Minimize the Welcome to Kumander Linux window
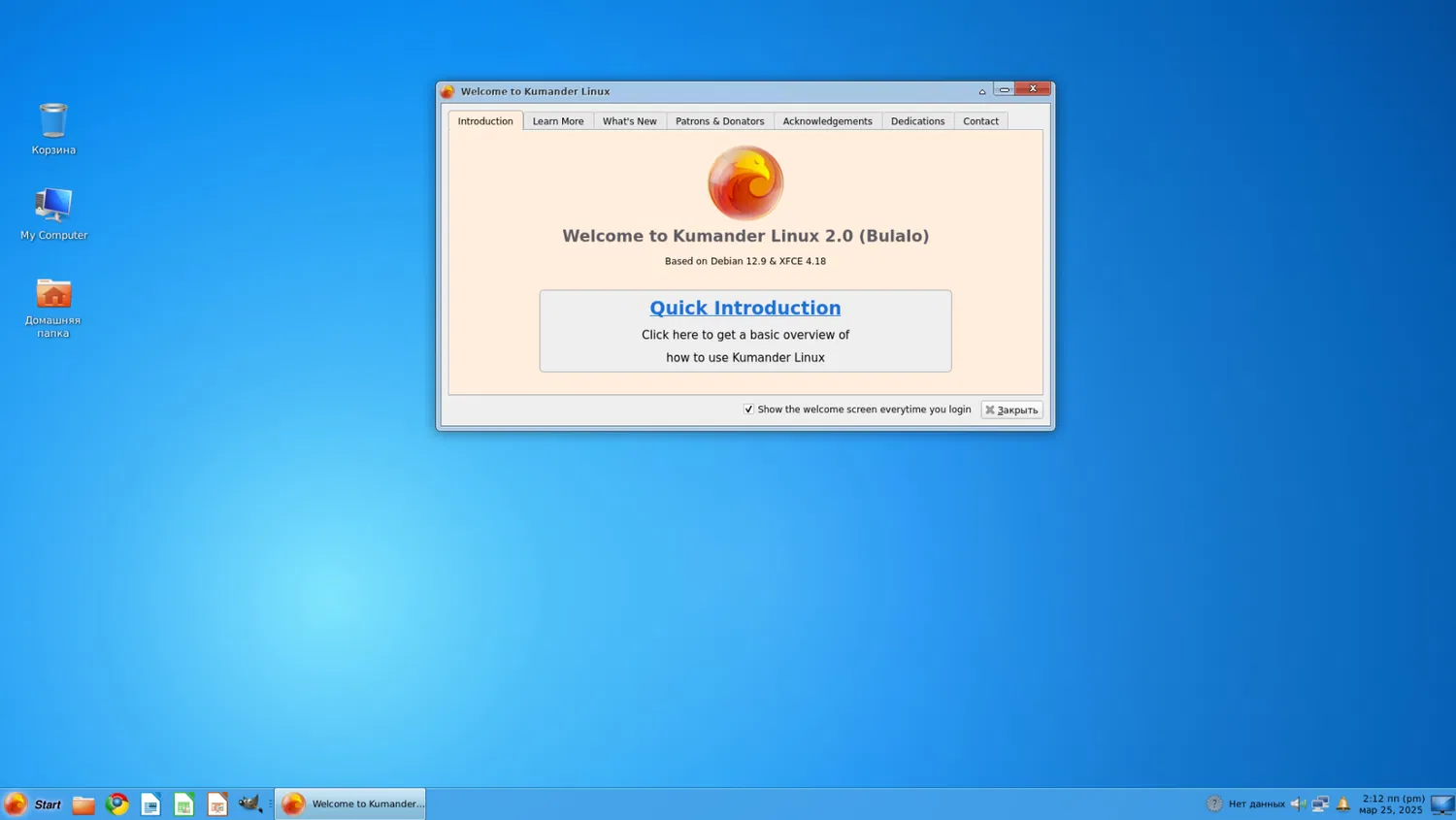Screen dimensions: 1456x820 click(x=1005, y=89)
